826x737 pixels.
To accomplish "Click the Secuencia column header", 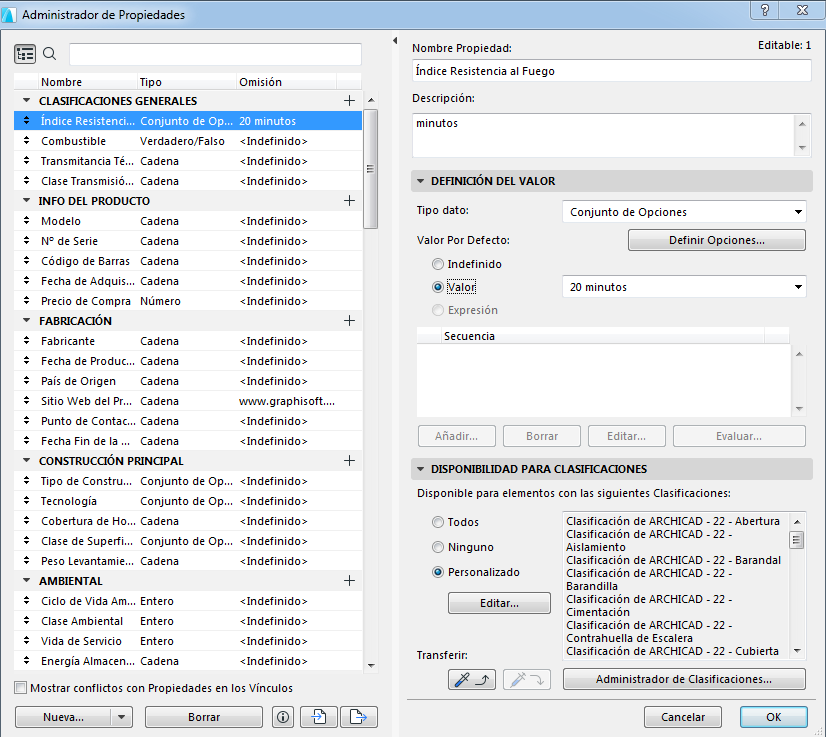I will tap(603, 336).
